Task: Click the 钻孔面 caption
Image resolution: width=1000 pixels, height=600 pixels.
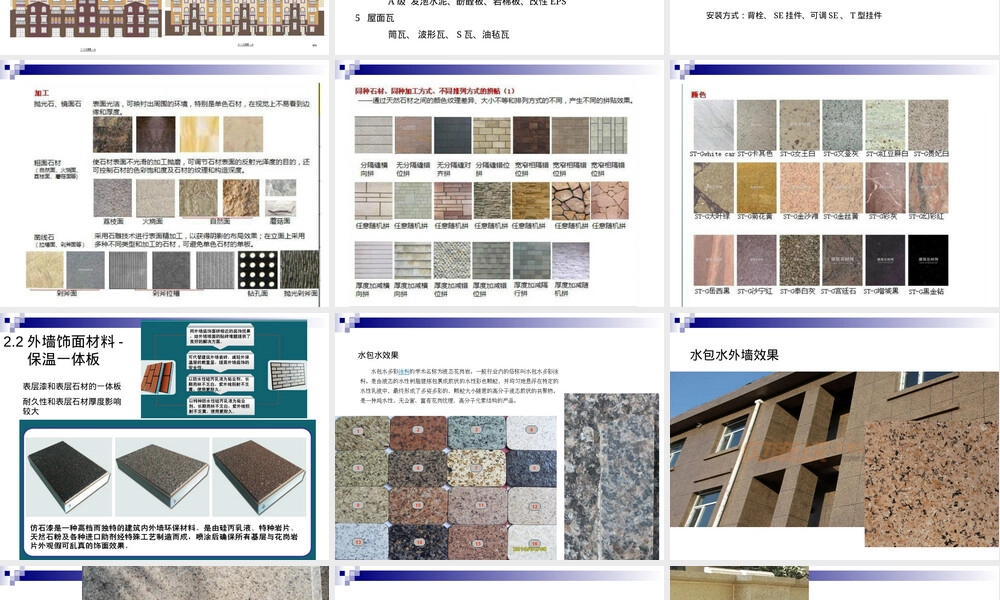Action: click(x=258, y=293)
